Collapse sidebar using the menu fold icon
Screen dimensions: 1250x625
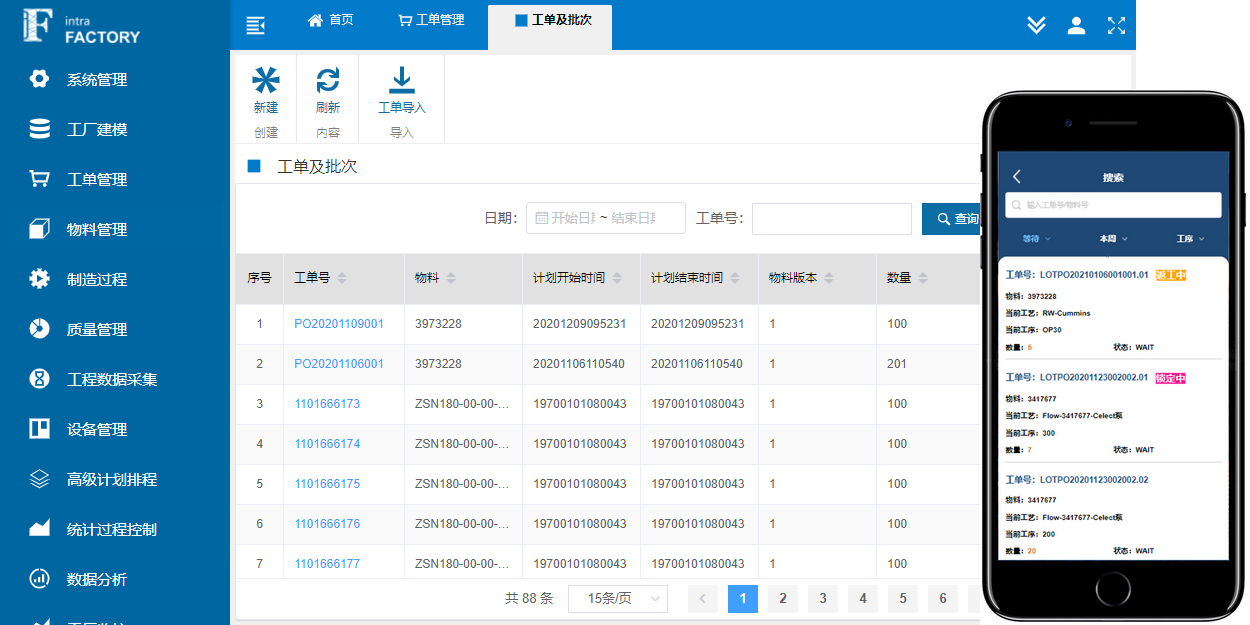(256, 25)
